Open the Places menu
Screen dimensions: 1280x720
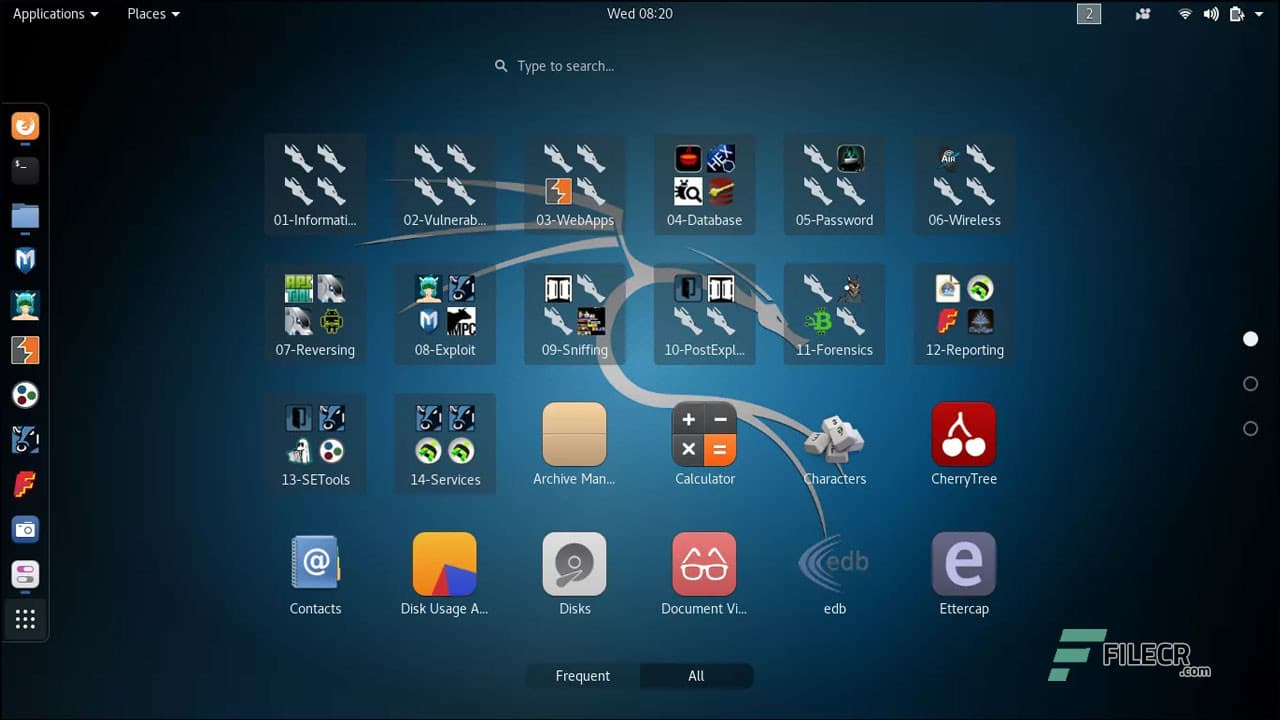click(x=152, y=13)
